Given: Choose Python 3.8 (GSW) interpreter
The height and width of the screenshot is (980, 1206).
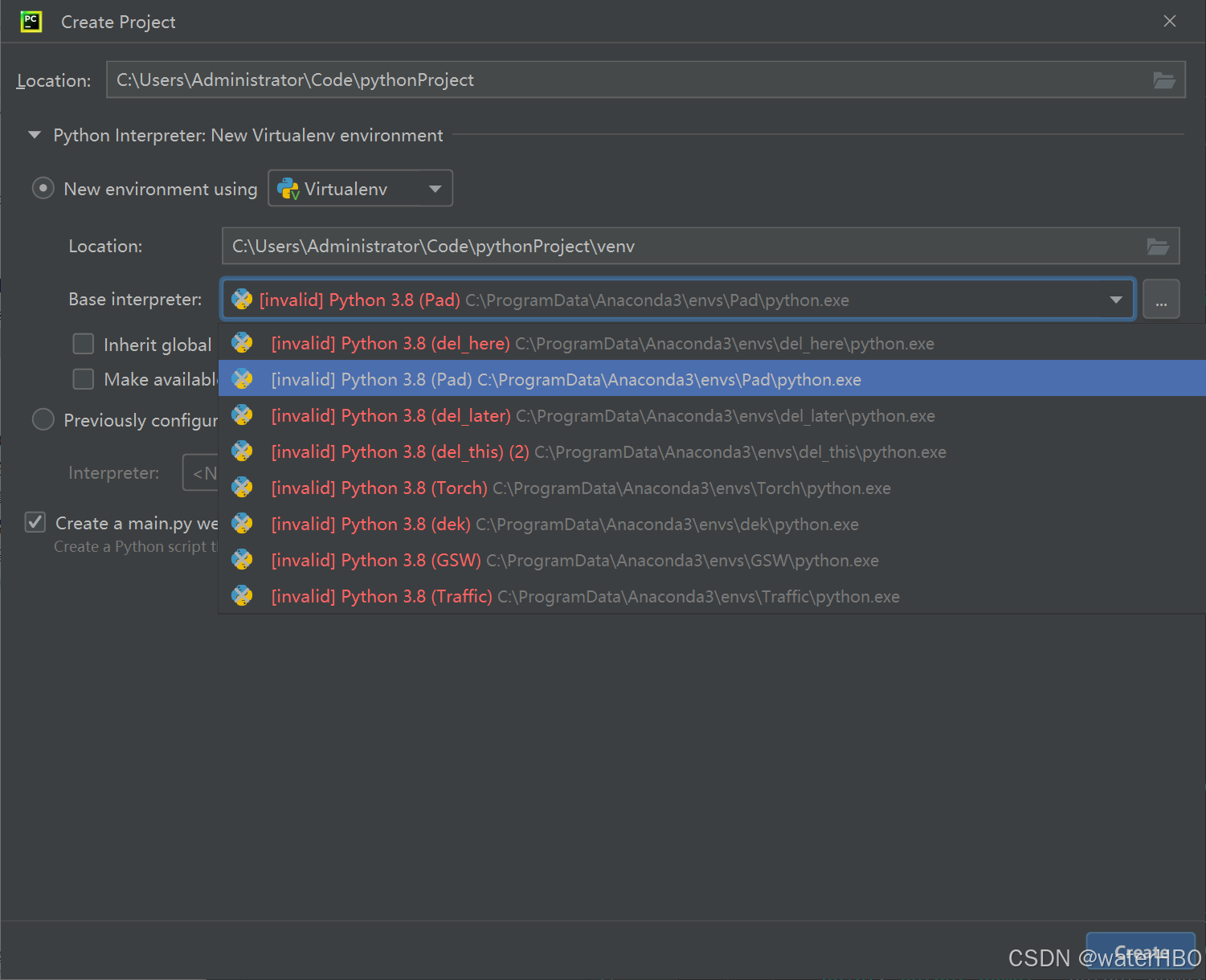Looking at the screenshot, I should [x=712, y=560].
